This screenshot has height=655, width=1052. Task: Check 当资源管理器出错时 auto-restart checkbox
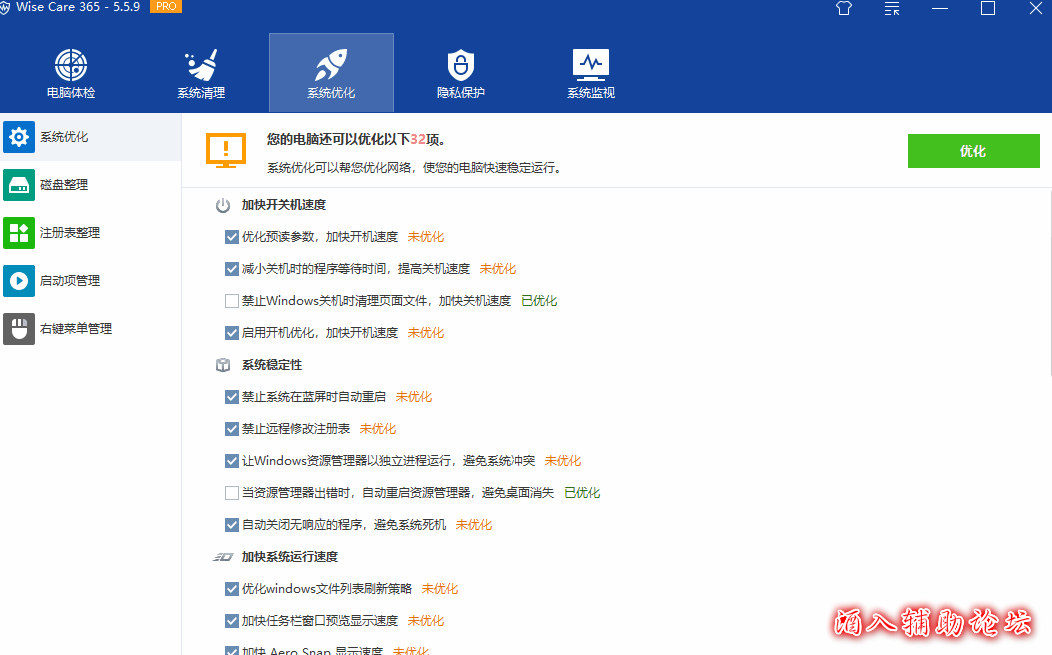coord(232,493)
